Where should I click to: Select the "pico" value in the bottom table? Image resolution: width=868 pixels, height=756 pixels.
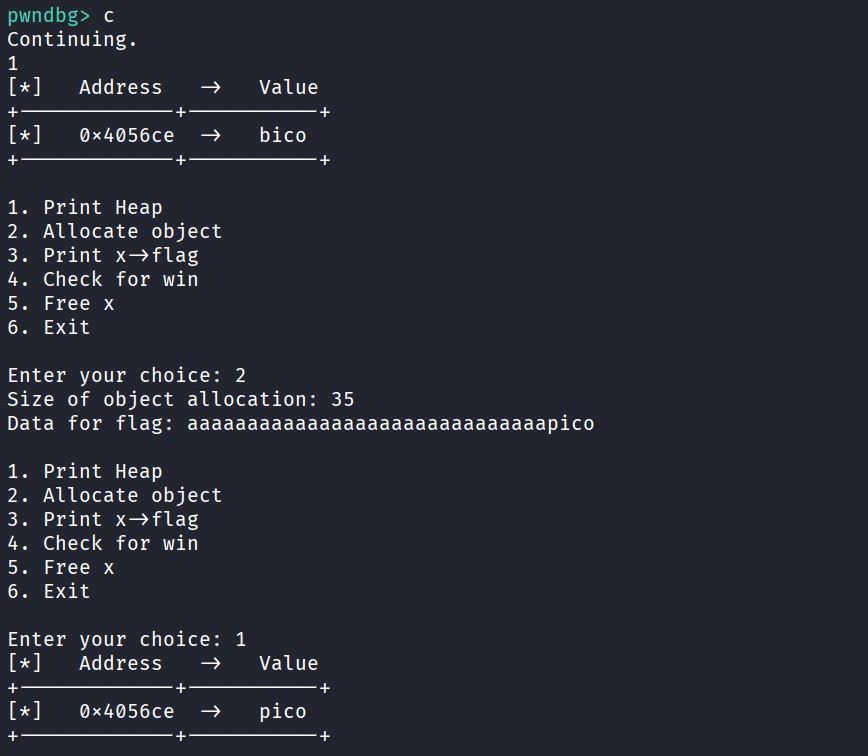(x=282, y=712)
